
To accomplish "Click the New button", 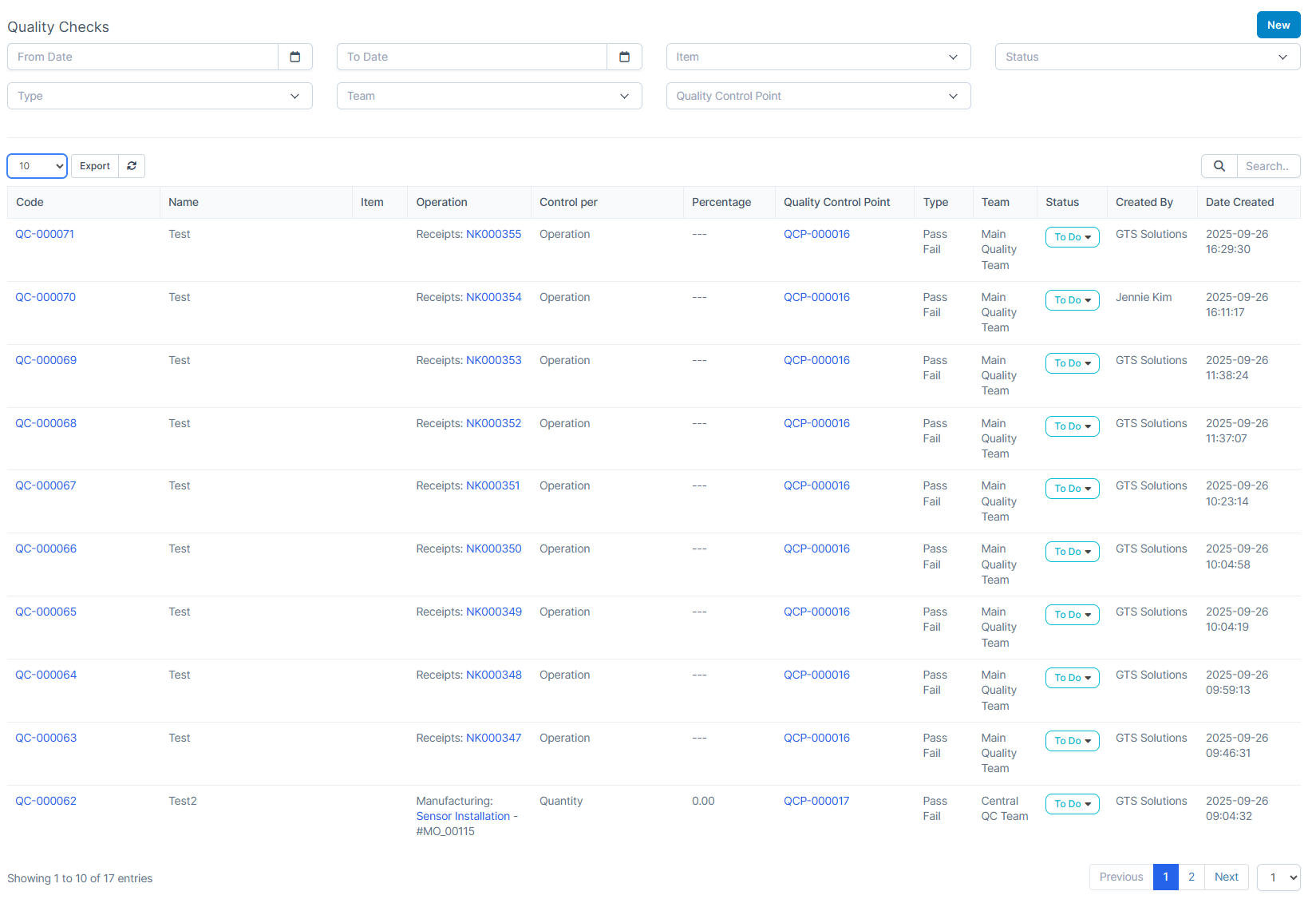I will pyautogui.click(x=1278, y=25).
